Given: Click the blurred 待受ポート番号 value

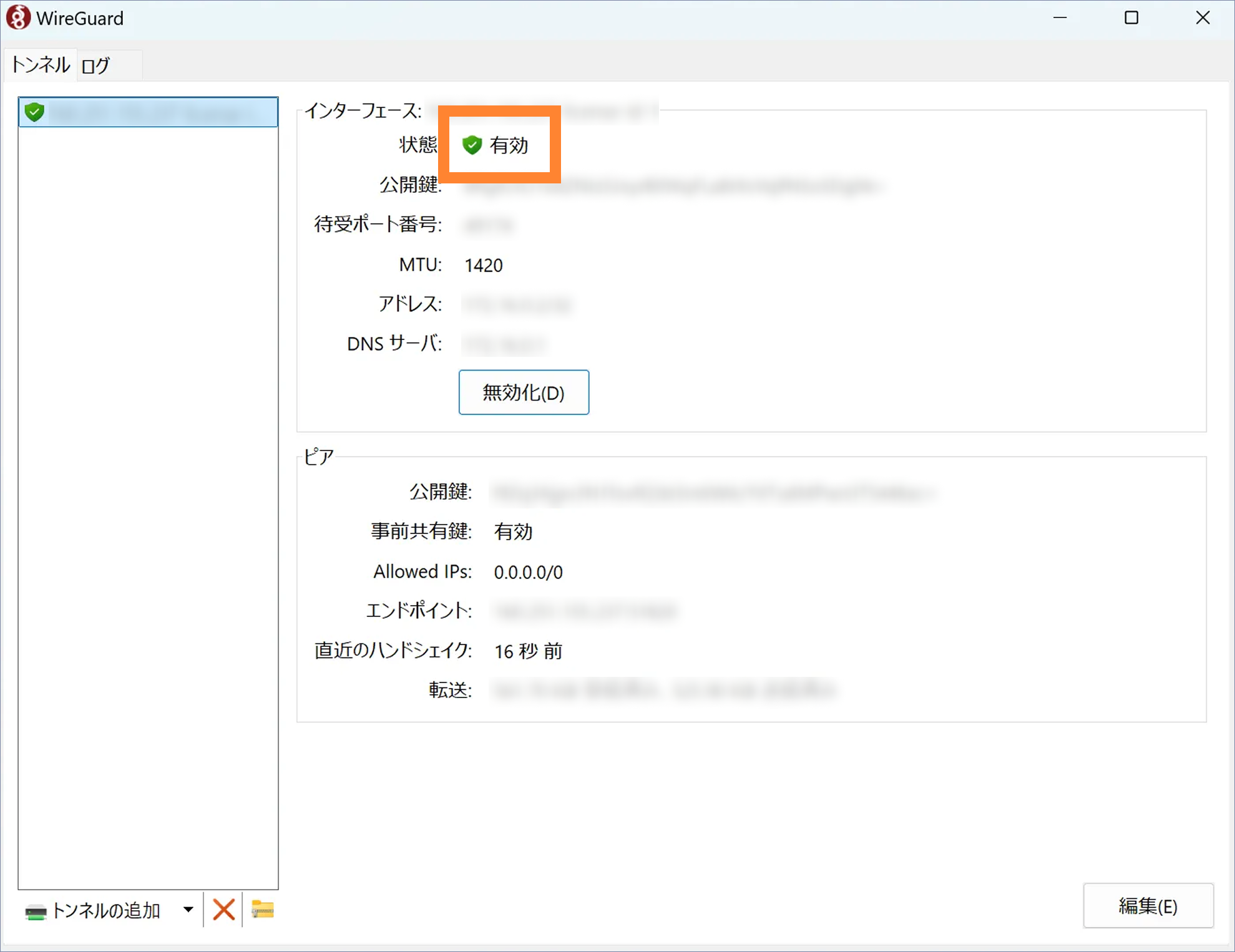Looking at the screenshot, I should pyautogui.click(x=489, y=225).
